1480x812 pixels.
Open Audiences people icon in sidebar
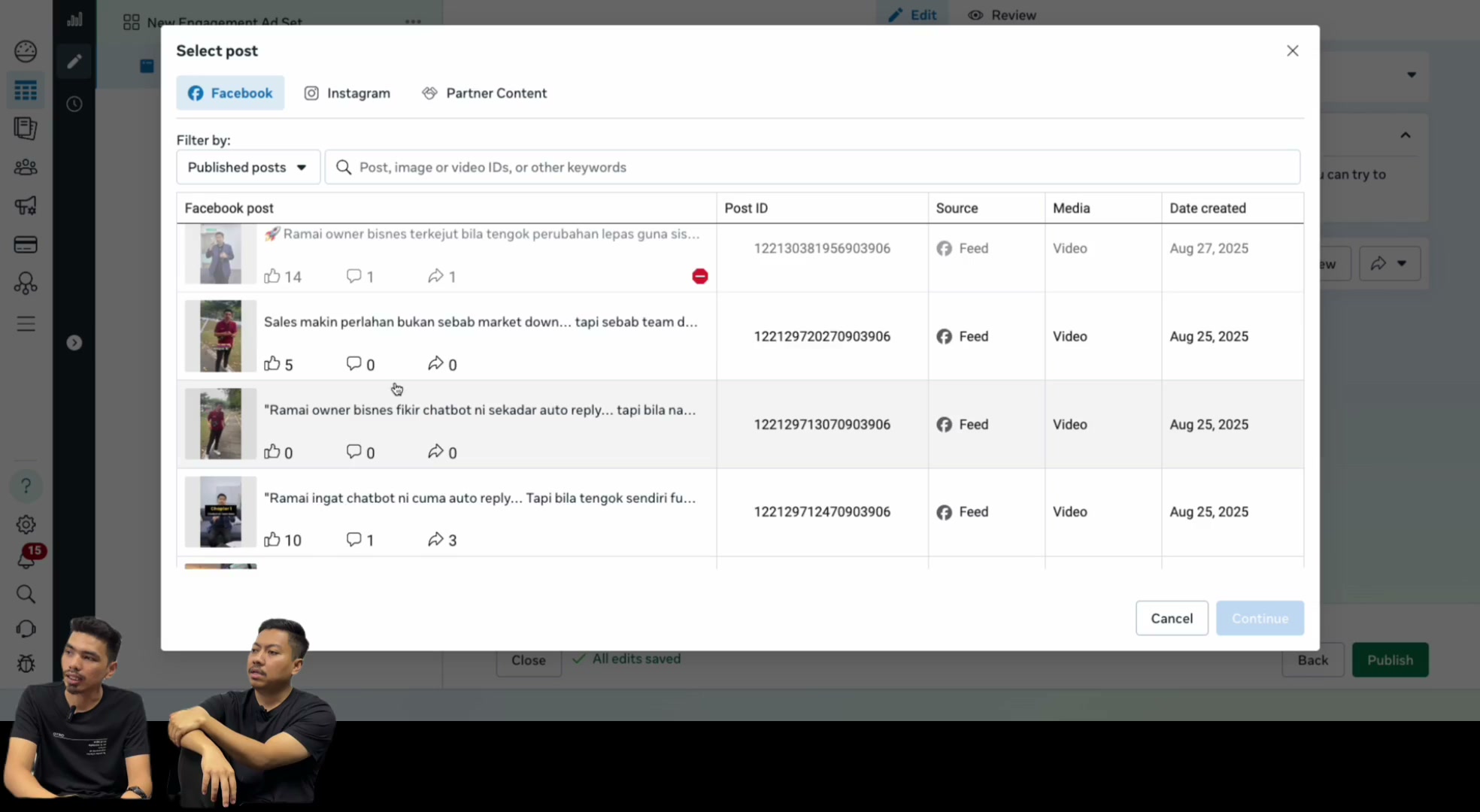click(26, 167)
